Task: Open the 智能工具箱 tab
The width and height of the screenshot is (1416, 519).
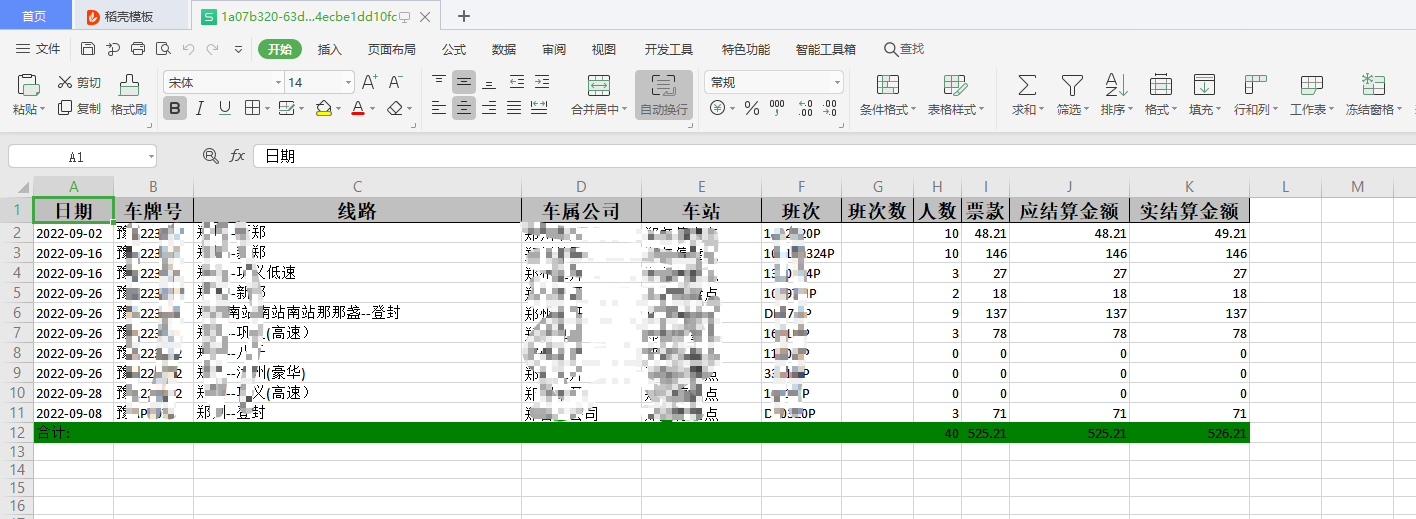Action: [x=825, y=49]
